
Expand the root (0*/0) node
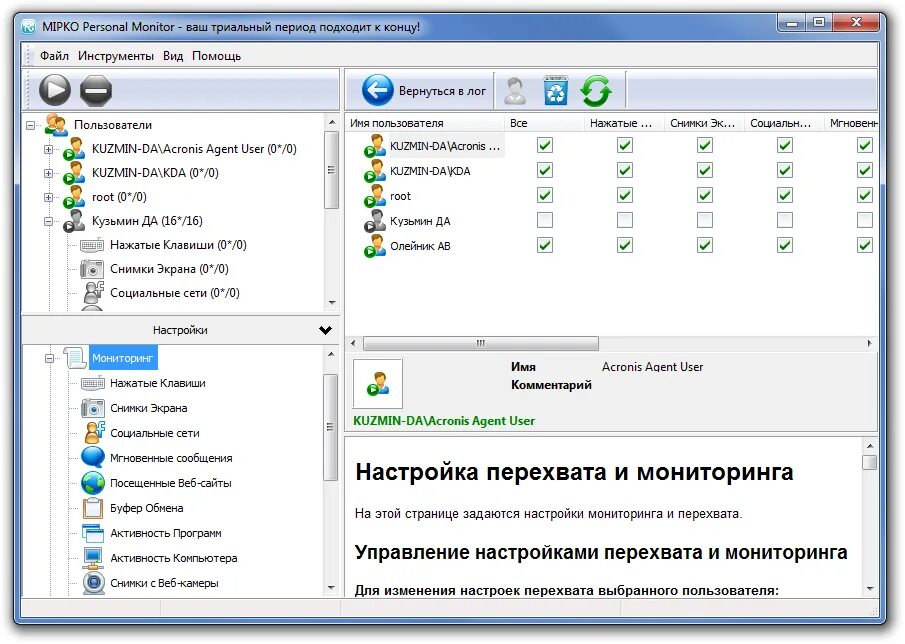[48, 197]
